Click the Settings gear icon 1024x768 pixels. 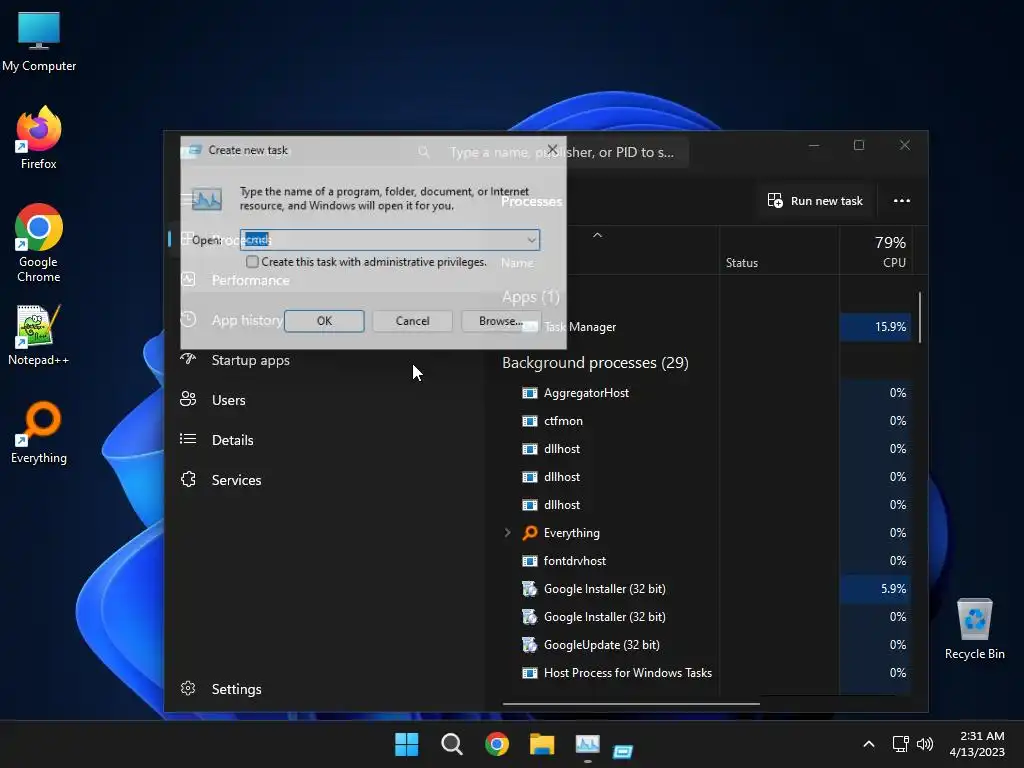(188, 688)
